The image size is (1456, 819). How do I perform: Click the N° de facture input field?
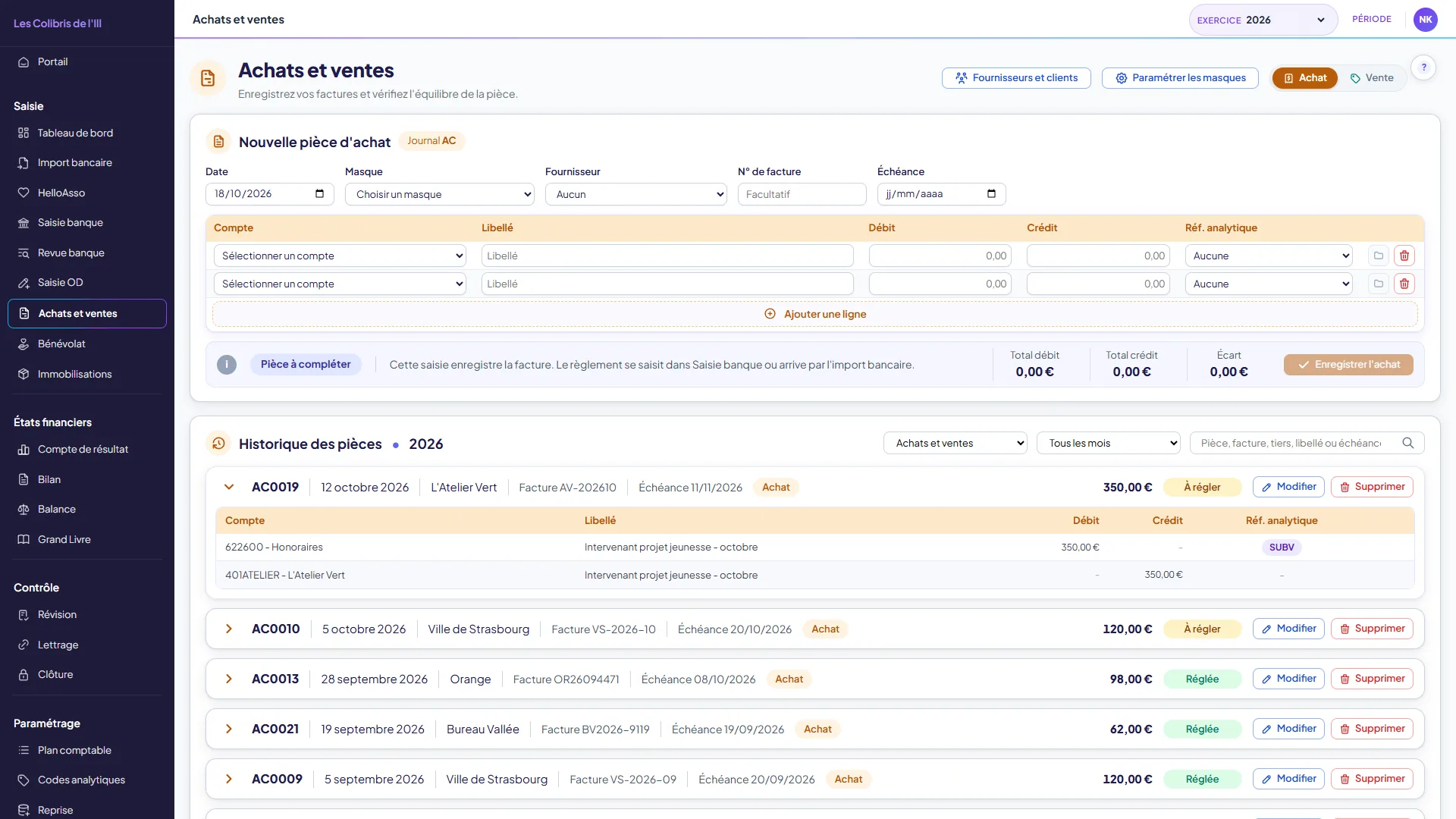click(x=802, y=194)
